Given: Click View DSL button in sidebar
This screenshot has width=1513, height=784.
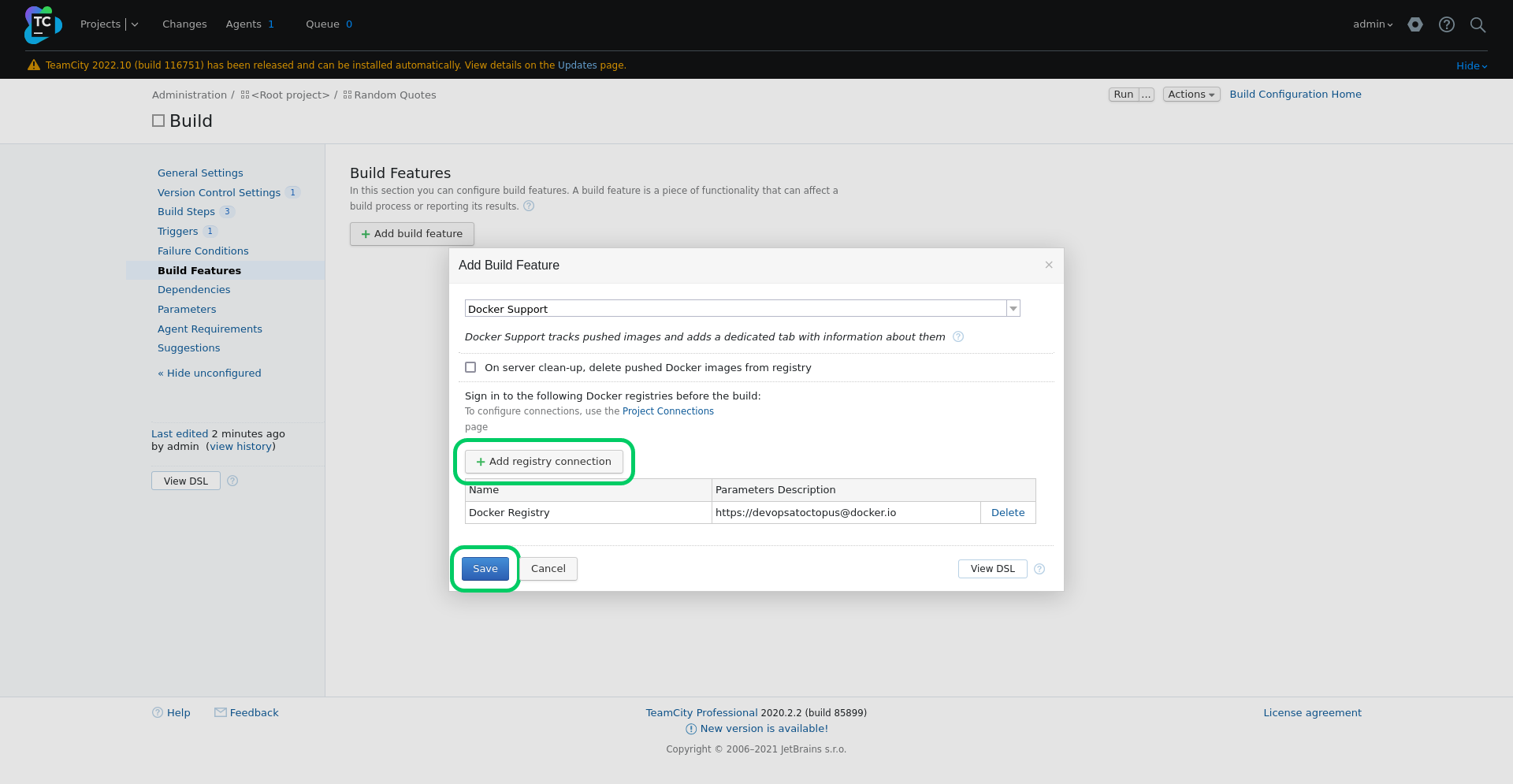Looking at the screenshot, I should click(186, 481).
